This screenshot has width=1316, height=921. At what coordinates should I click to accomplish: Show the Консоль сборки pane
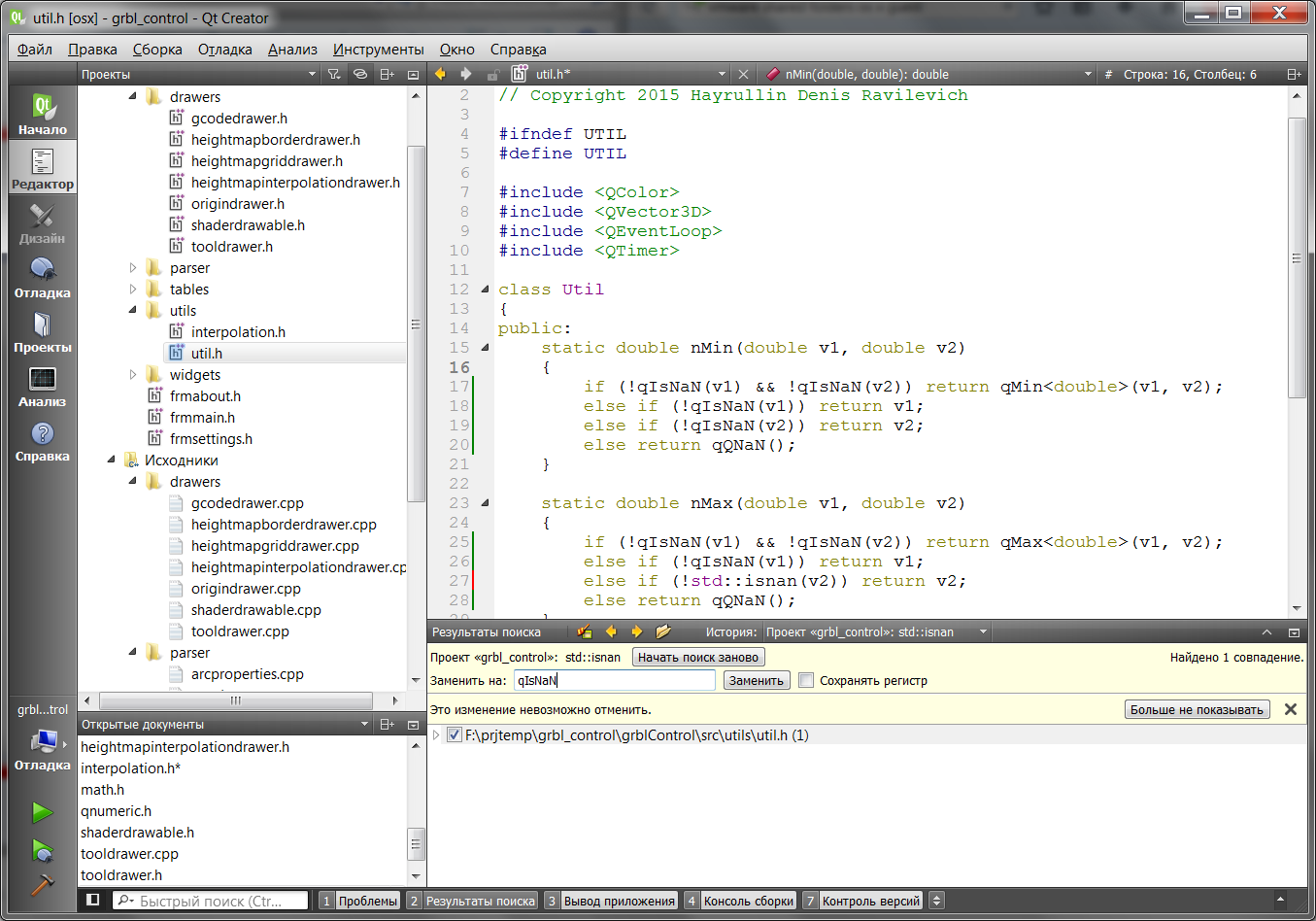coord(740,901)
